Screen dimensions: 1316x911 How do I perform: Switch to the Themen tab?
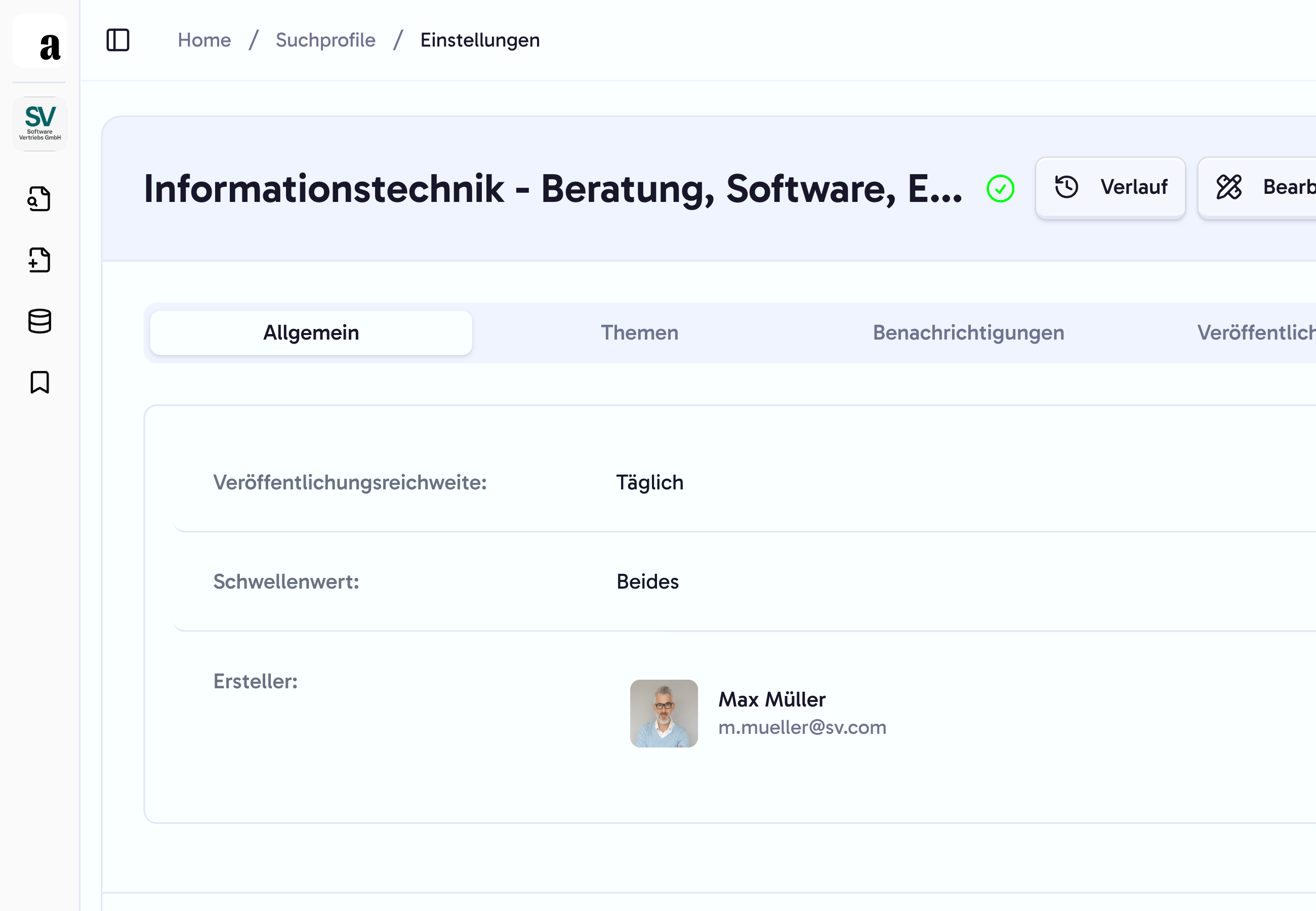(640, 333)
